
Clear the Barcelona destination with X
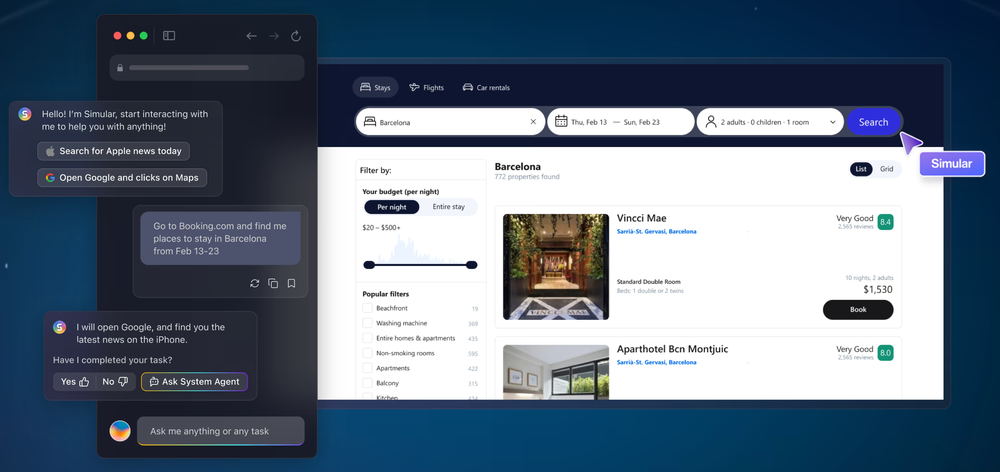[533, 122]
